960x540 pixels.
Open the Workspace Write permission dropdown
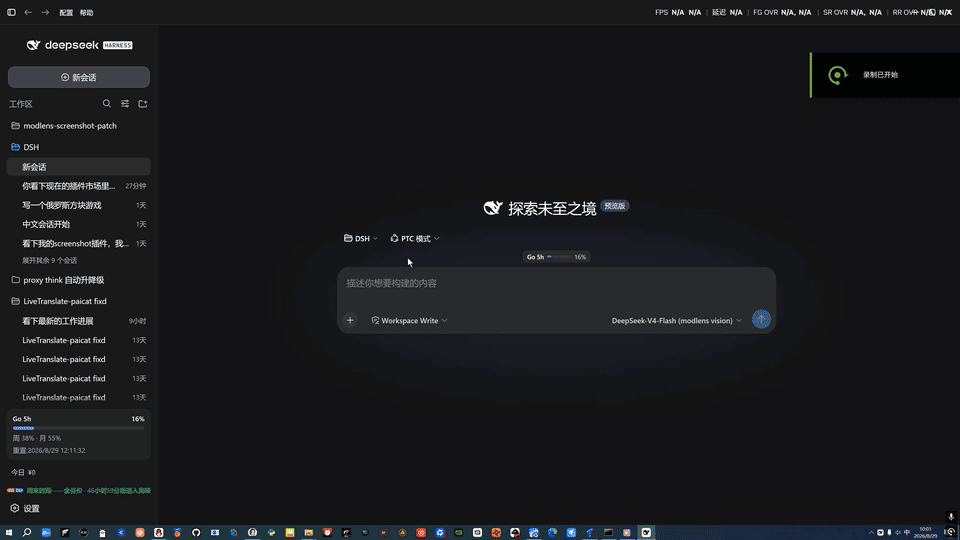pos(409,320)
